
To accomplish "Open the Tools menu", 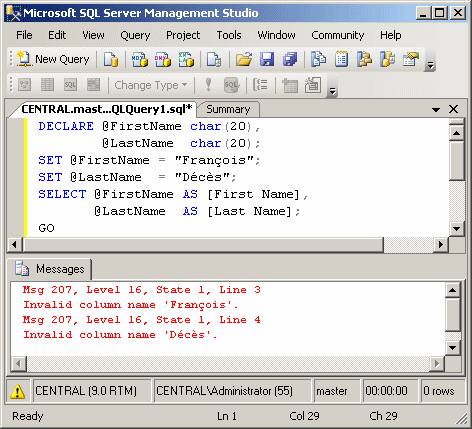I will pos(229,35).
